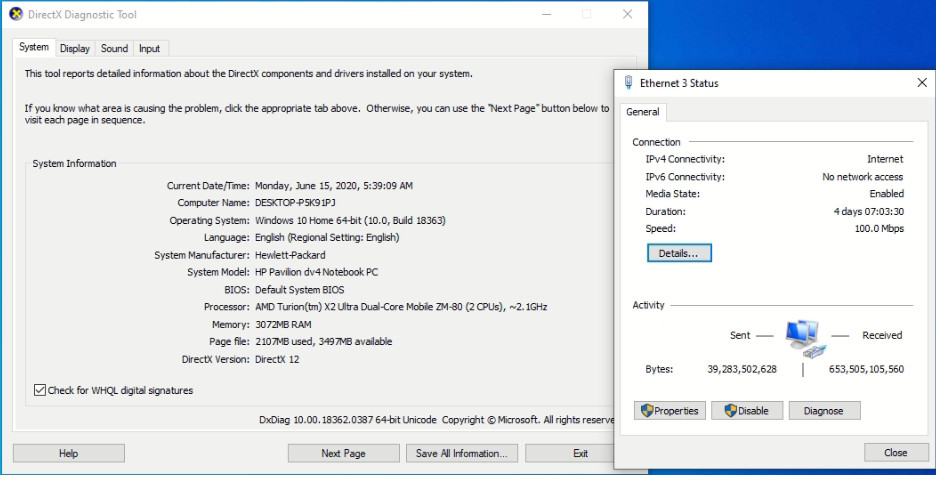The height and width of the screenshot is (483, 949).
Task: Switch to the Display tab
Action: pyautogui.click(x=75, y=48)
